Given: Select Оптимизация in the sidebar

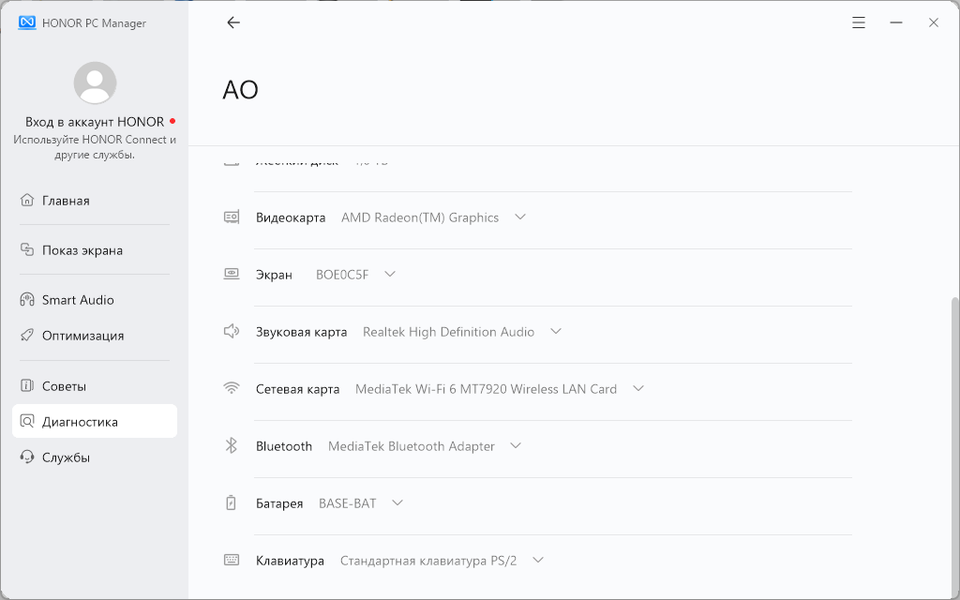Looking at the screenshot, I should click(x=83, y=336).
